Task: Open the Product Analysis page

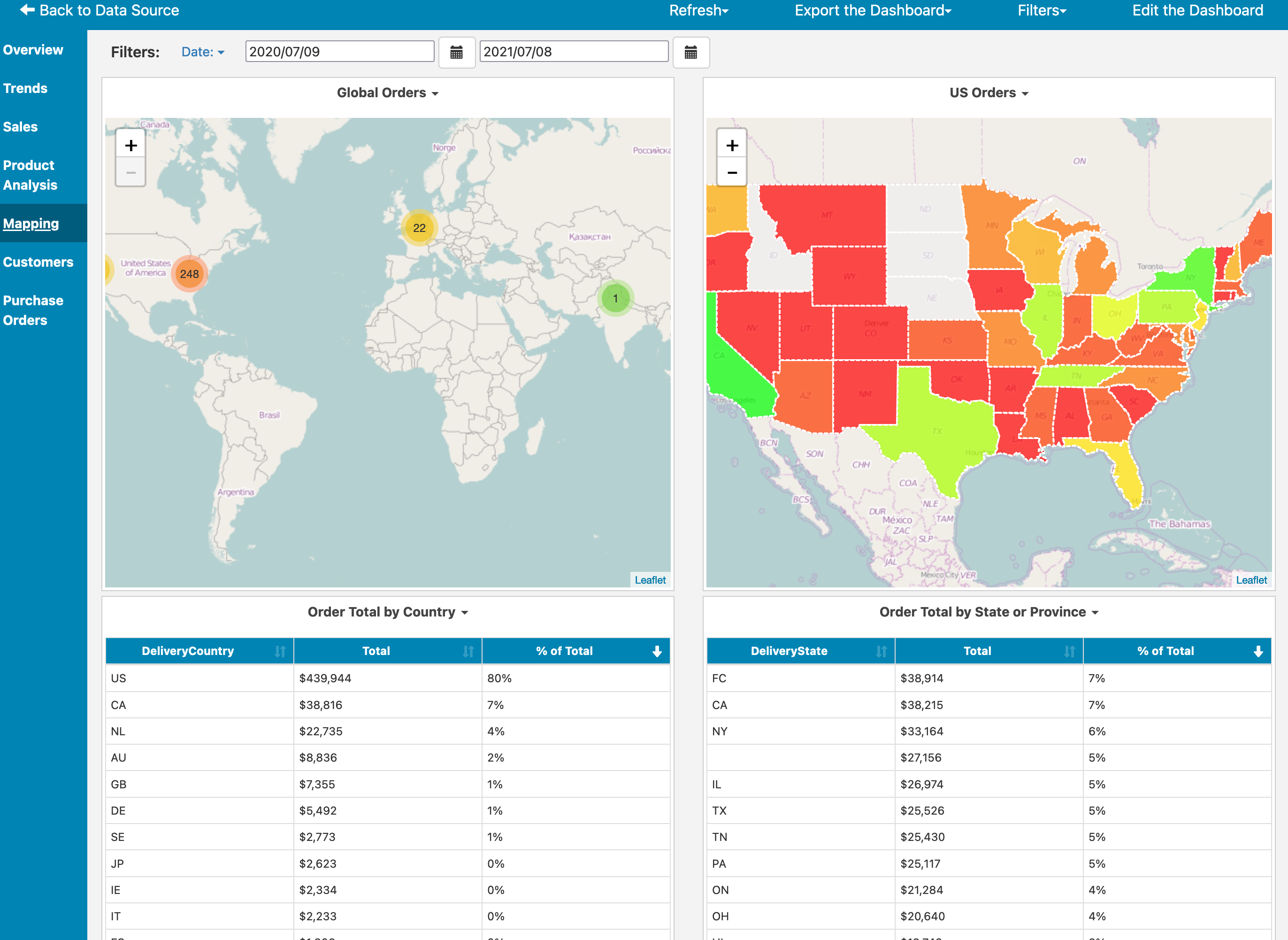Action: click(30, 175)
